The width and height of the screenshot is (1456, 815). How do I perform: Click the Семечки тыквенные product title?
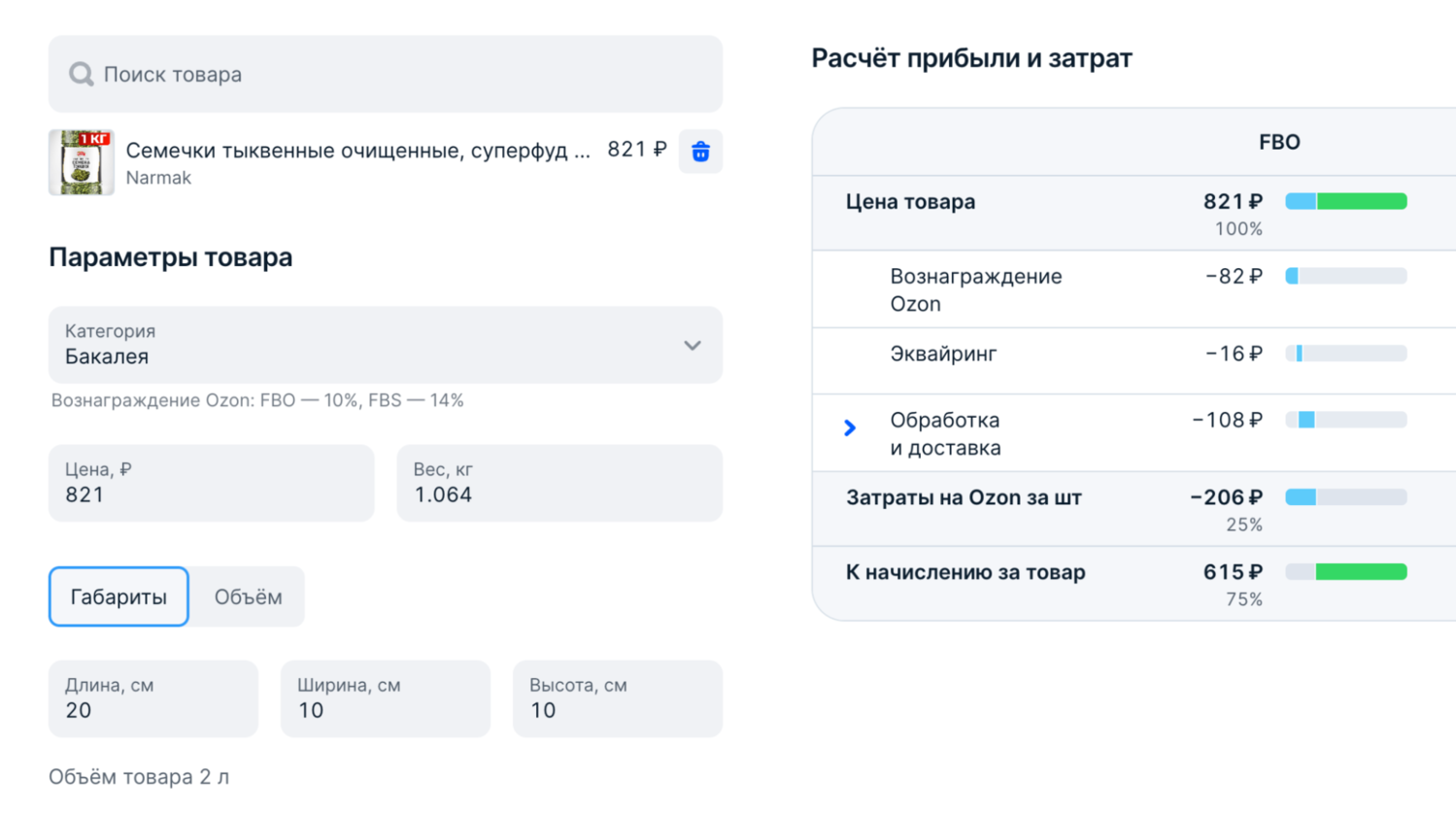coord(357,151)
